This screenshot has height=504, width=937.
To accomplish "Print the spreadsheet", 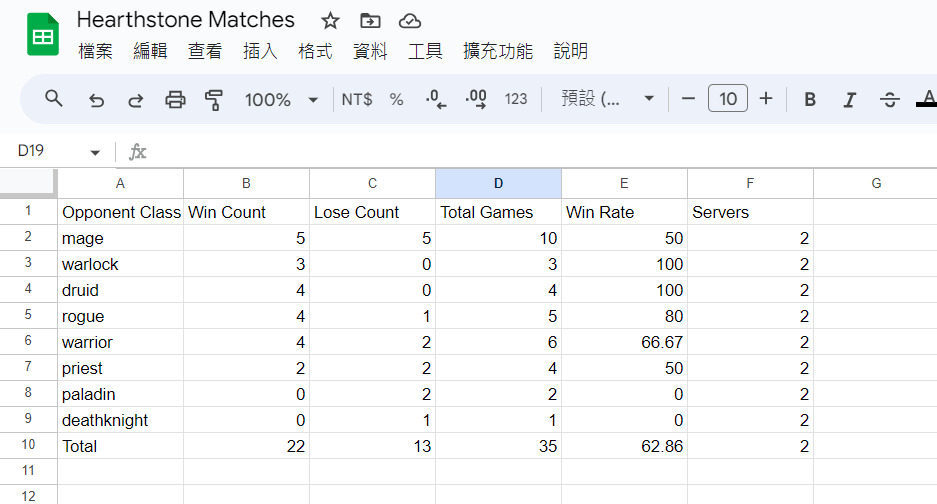I will click(175, 99).
